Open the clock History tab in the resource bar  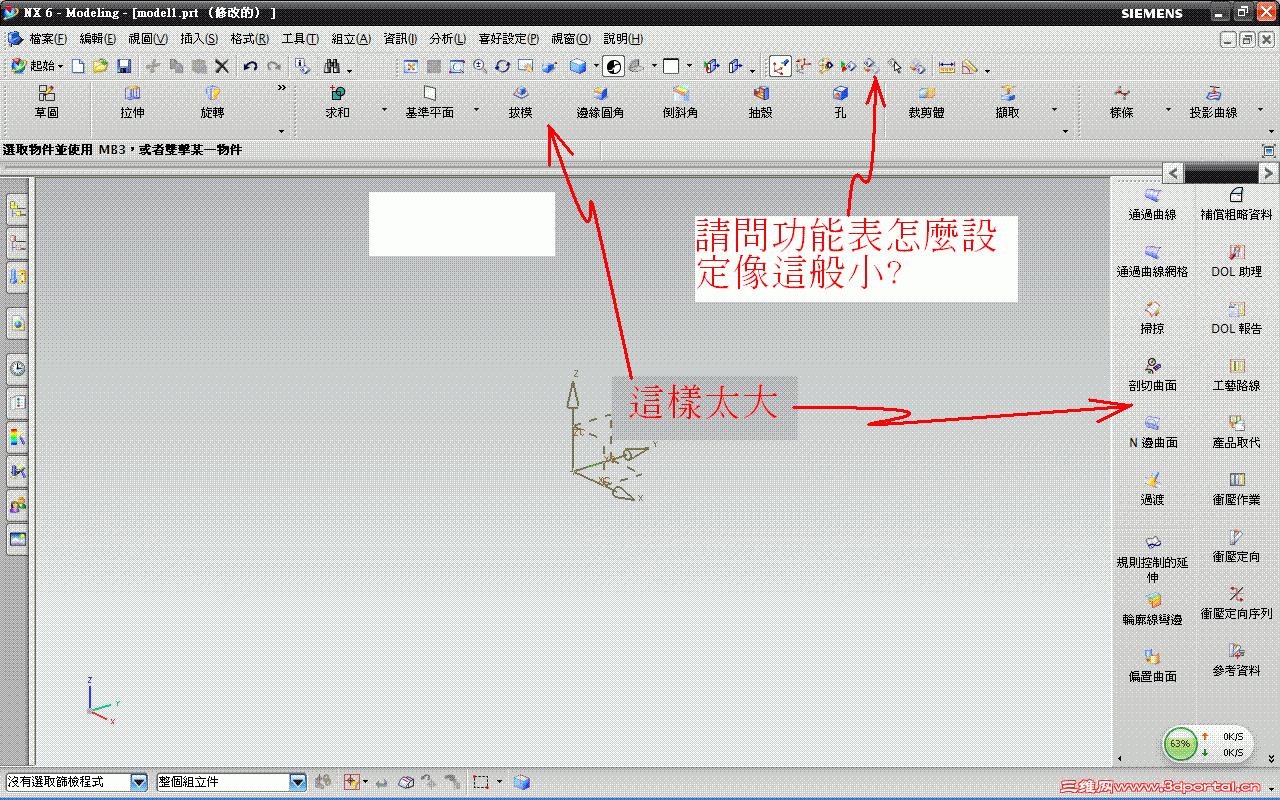[x=18, y=369]
